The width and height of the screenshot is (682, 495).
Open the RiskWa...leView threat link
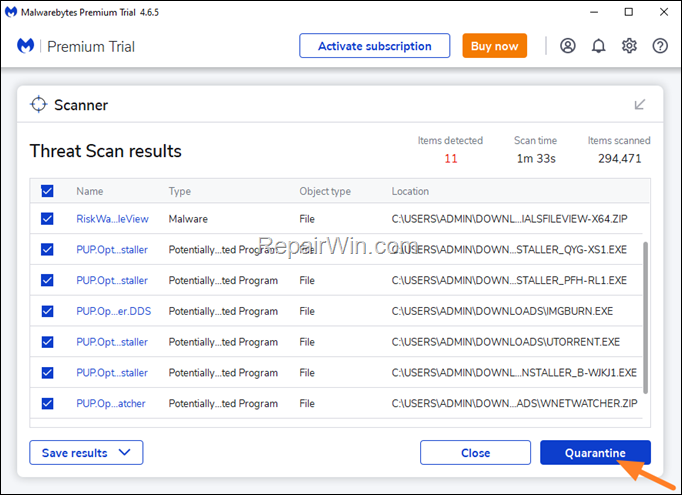pyautogui.click(x=112, y=219)
